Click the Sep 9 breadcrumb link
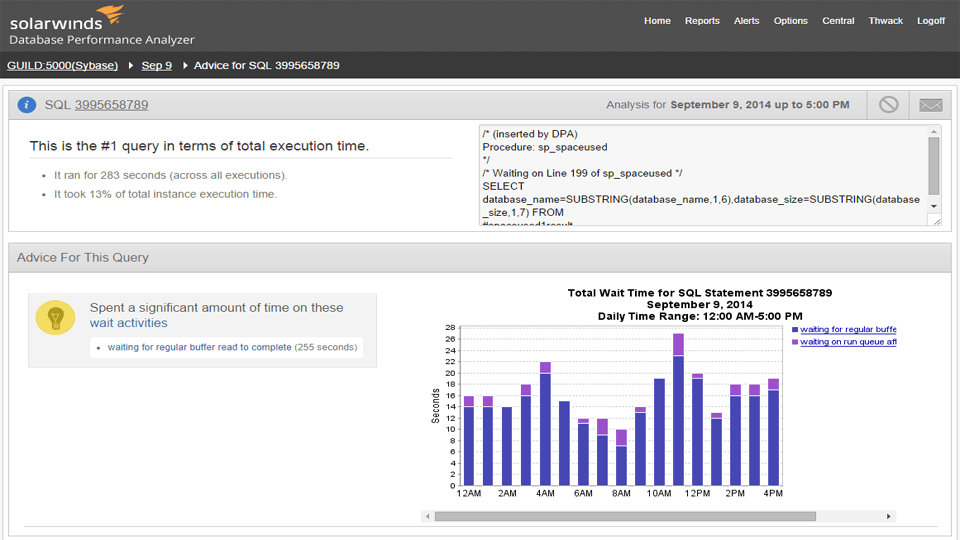 [157, 66]
